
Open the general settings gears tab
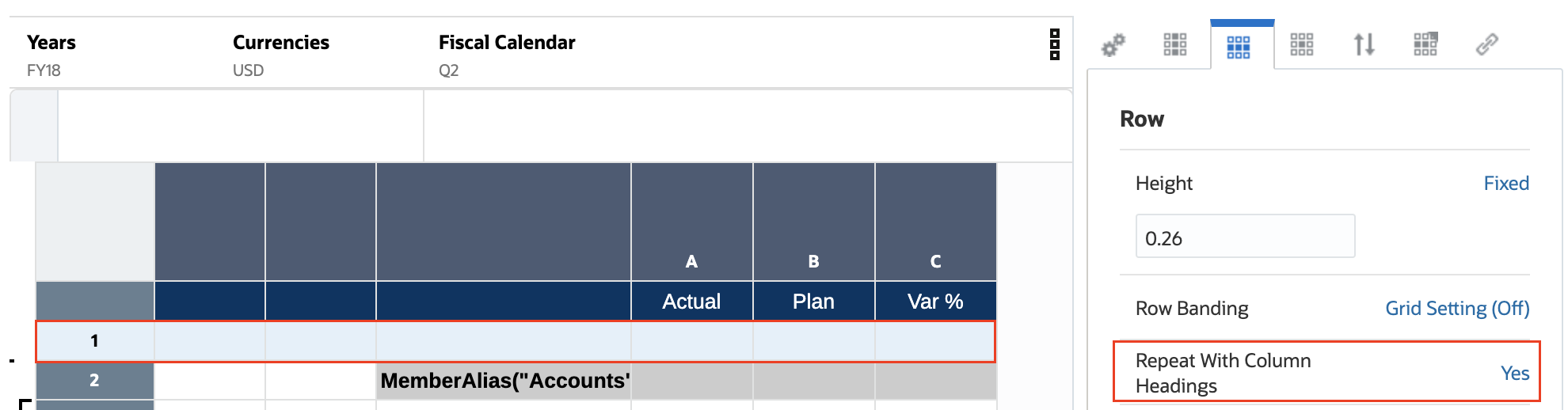point(1113,44)
